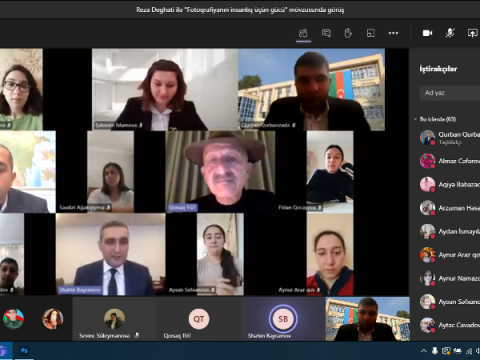Image resolution: width=480 pixels, height=360 pixels.
Task: Click the meeting title text at top
Action: [240, 10]
